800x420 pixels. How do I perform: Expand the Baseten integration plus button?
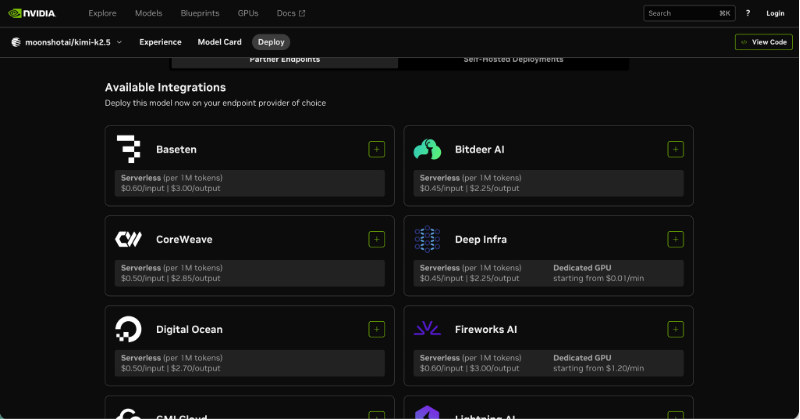tap(376, 149)
